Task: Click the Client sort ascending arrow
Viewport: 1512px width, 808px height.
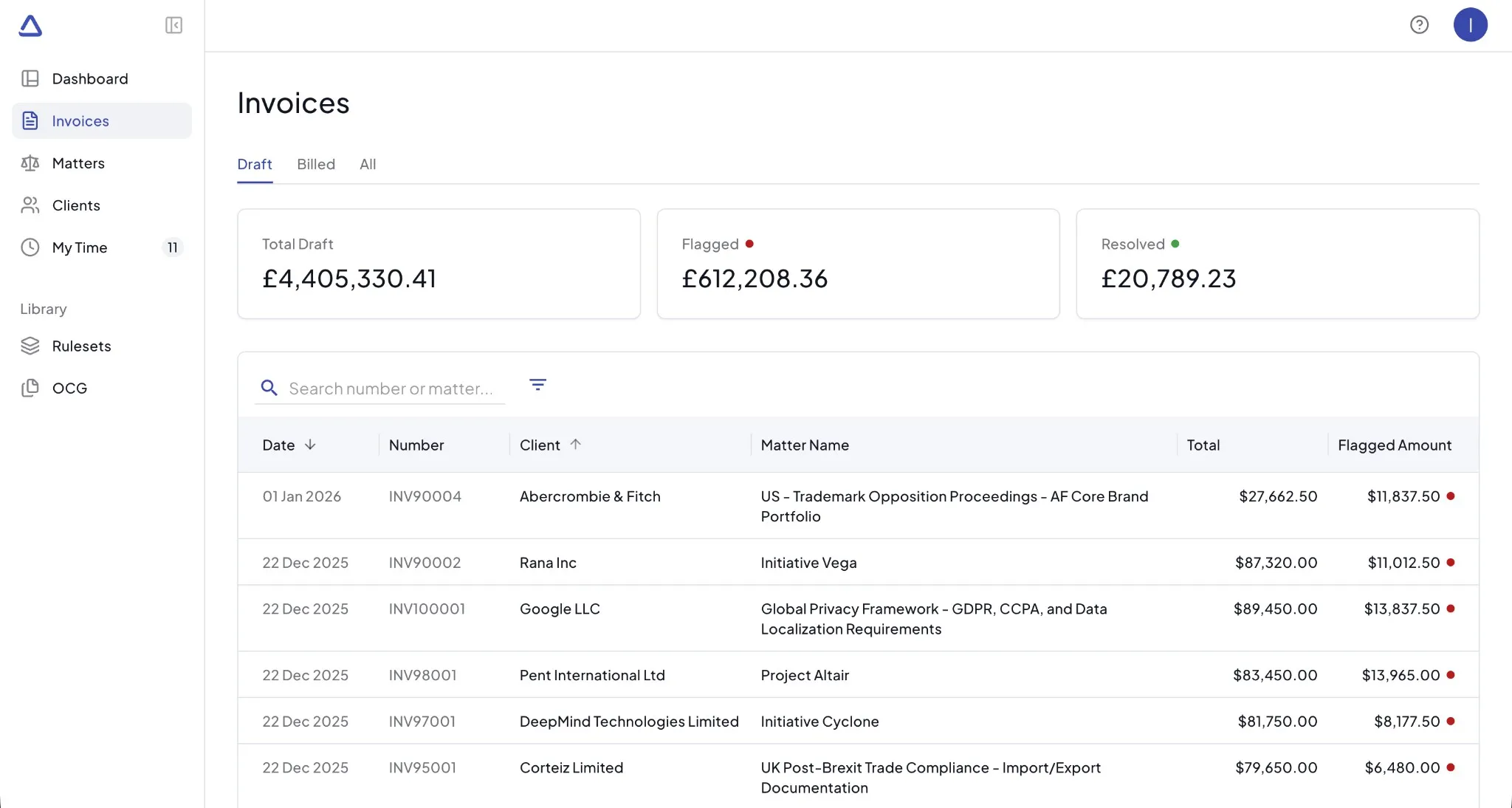Action: click(x=576, y=444)
